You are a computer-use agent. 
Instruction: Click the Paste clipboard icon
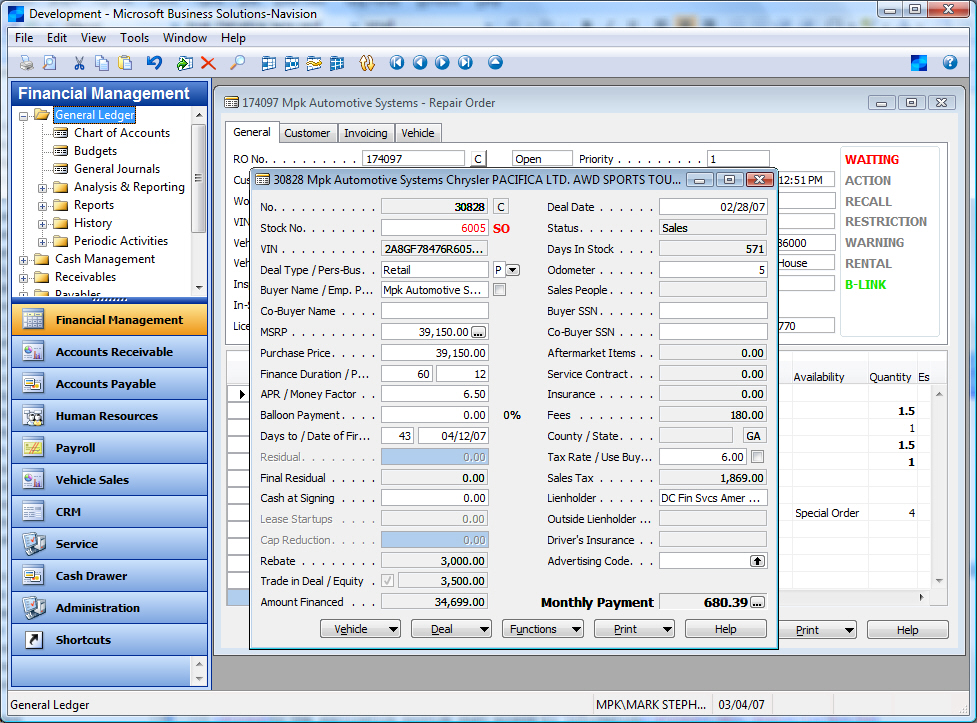coord(125,63)
